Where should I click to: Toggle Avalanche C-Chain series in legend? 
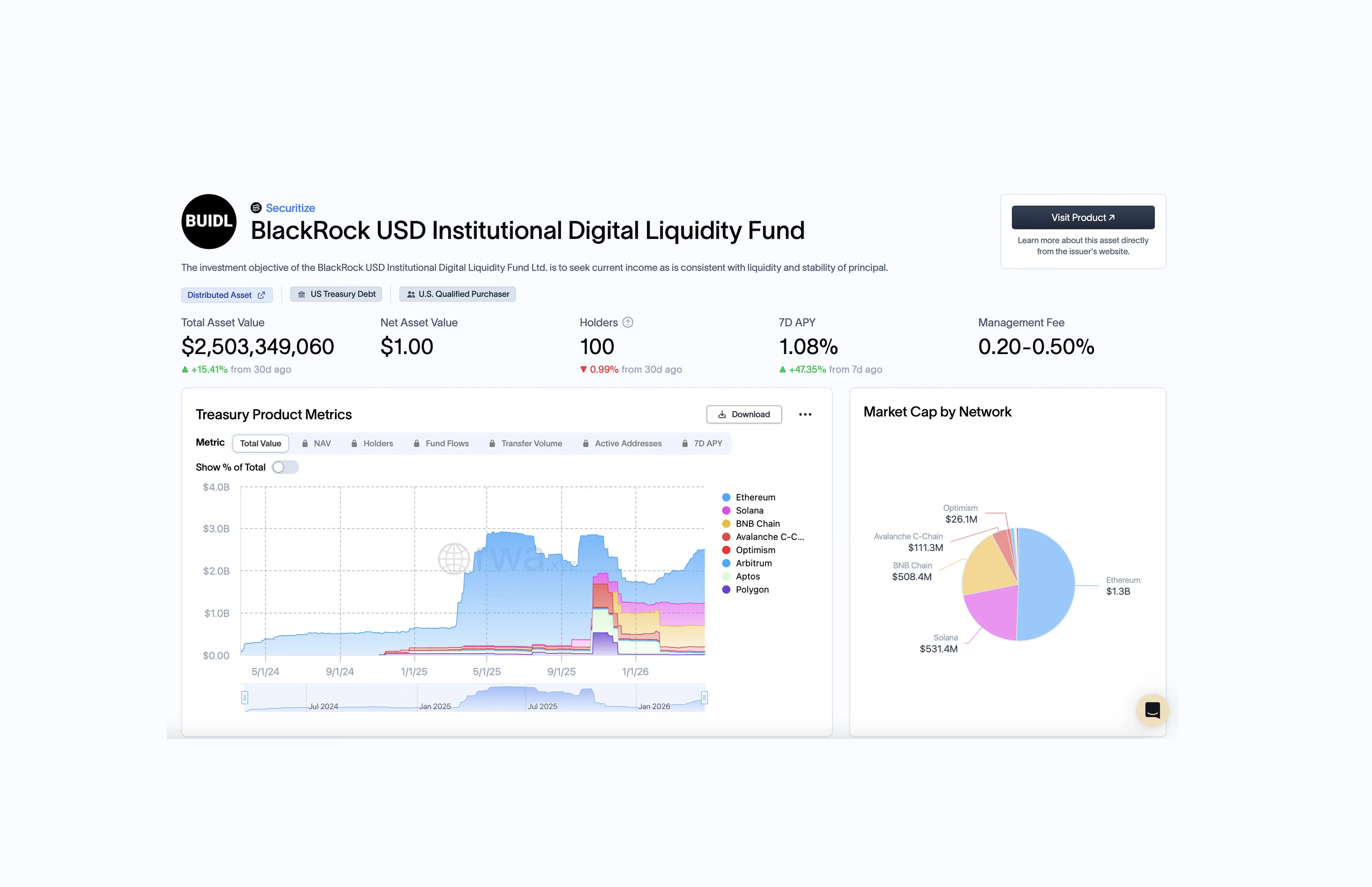pos(764,537)
